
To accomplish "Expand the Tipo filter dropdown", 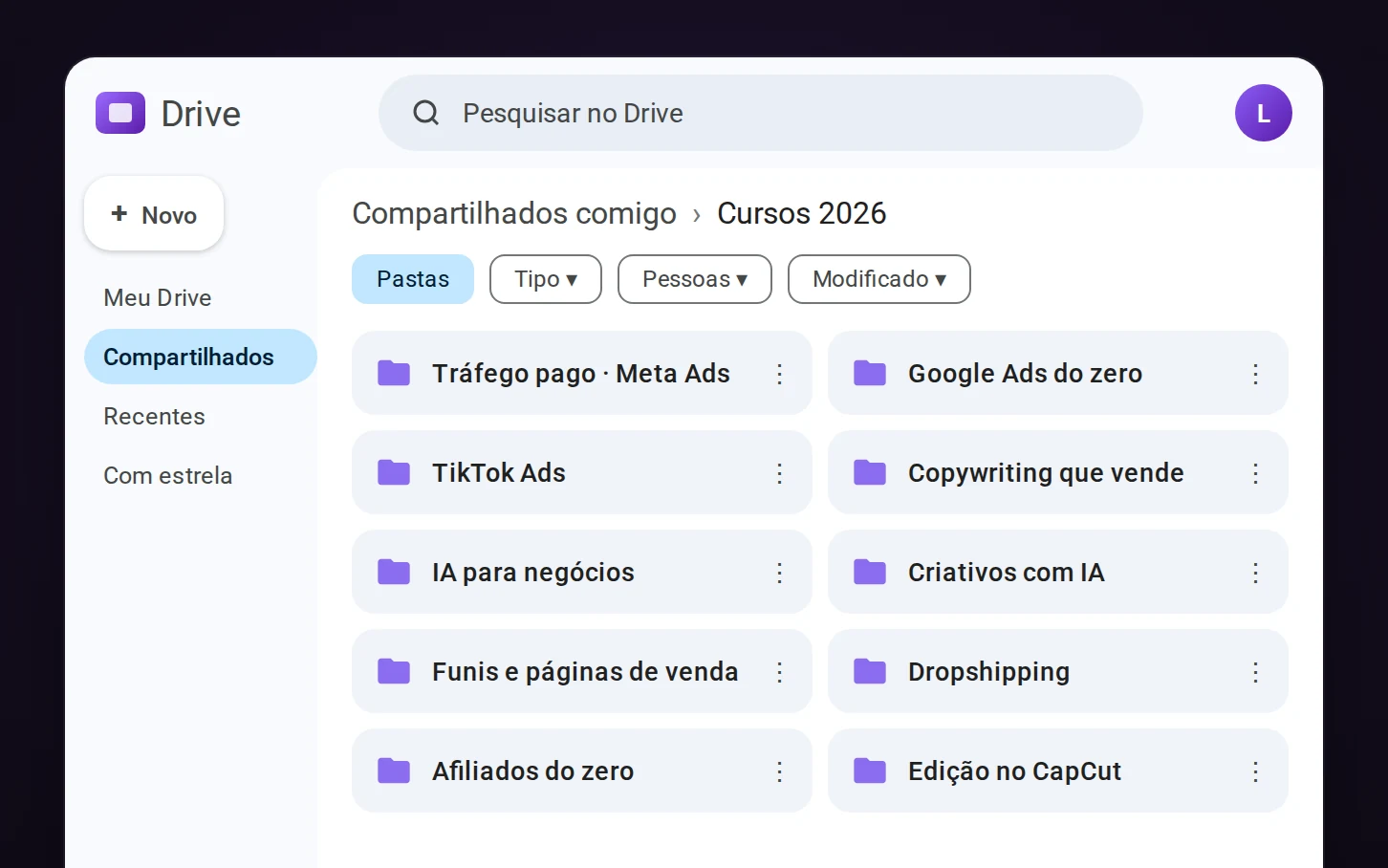I will tap(546, 279).
